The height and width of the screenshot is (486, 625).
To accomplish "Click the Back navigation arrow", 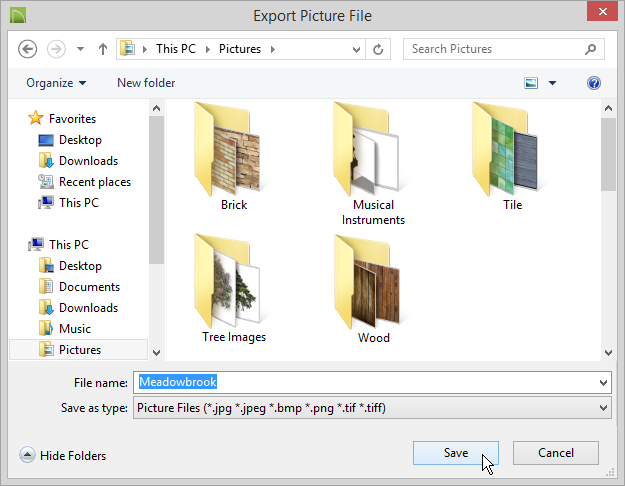I will pyautogui.click(x=28, y=49).
